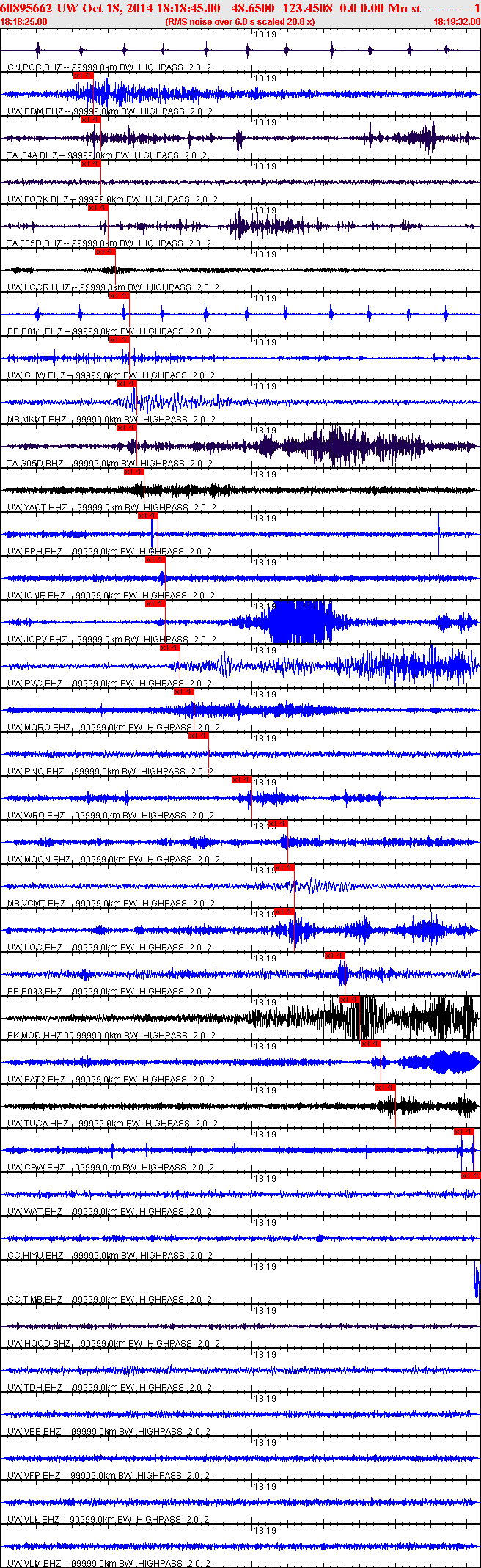
Task: Click the CC.TIMB.EHZ station label
Action: pyautogui.click(x=36, y=1300)
